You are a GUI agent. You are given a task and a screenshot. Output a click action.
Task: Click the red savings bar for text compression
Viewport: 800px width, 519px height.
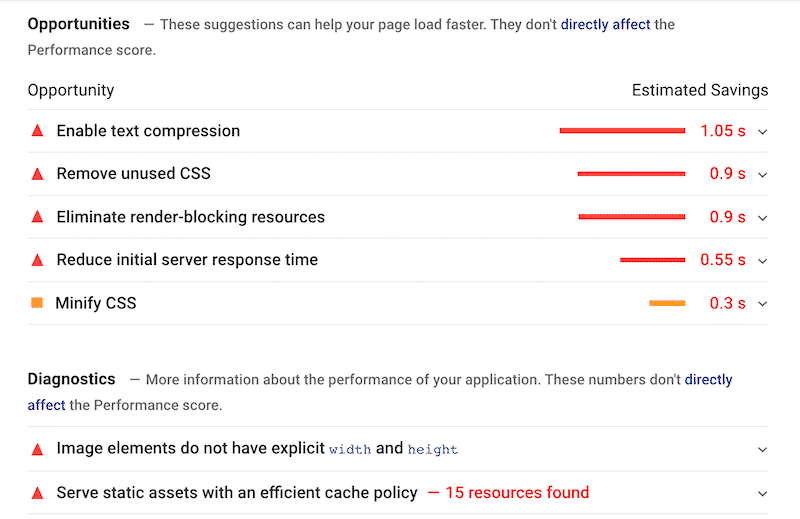(x=622, y=131)
